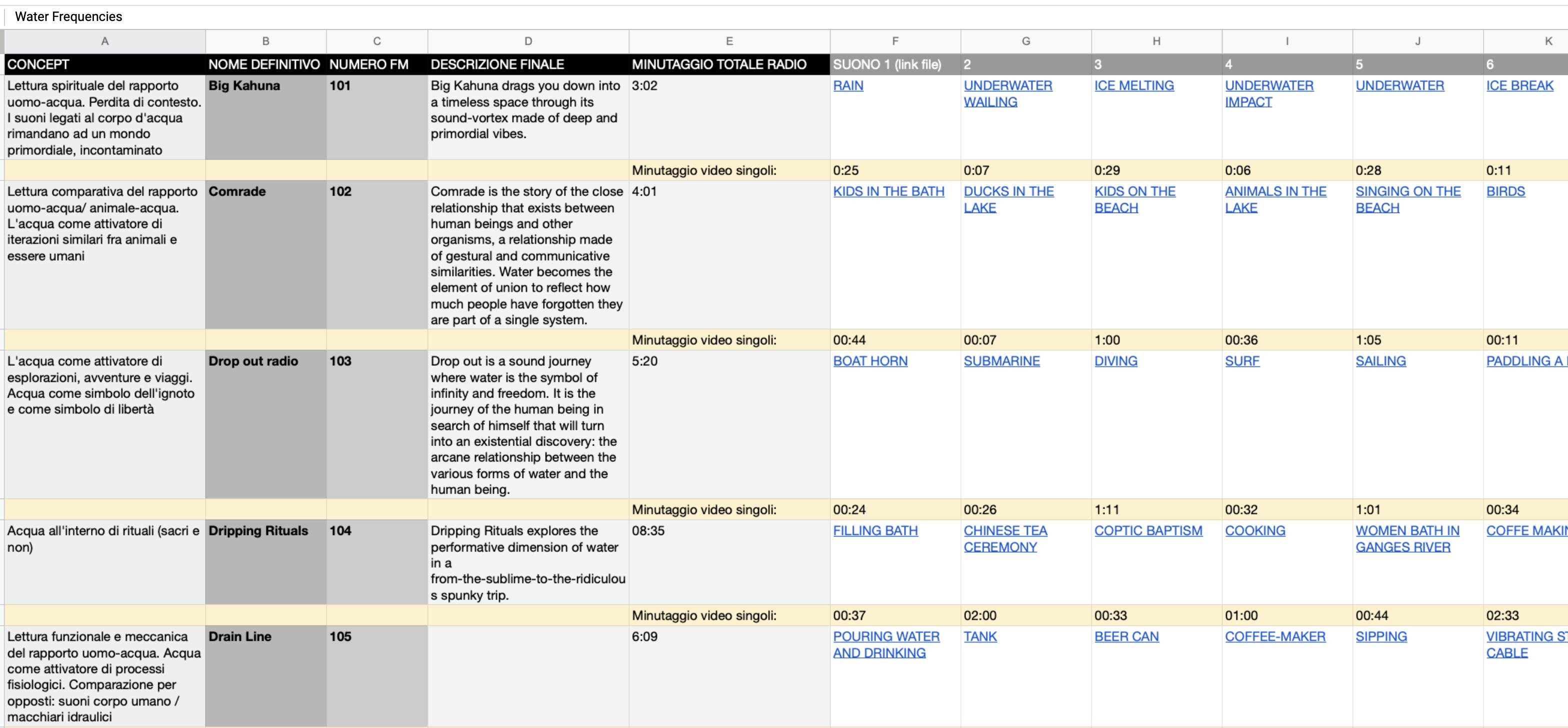Select the Drop out radio name cell
The image size is (1568, 728).
coord(266,424)
